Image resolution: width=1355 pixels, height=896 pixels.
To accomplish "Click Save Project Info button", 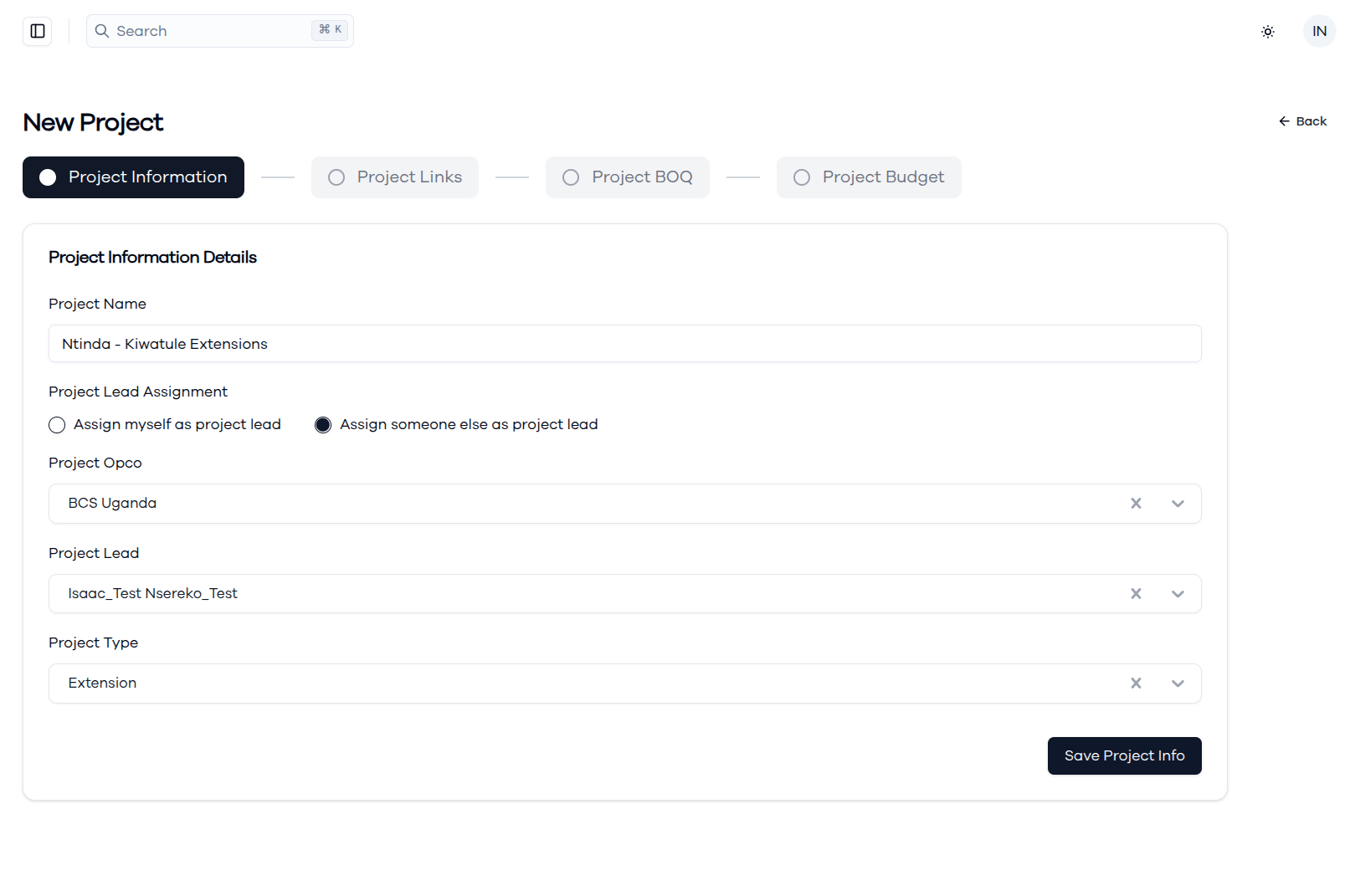I will [1124, 756].
